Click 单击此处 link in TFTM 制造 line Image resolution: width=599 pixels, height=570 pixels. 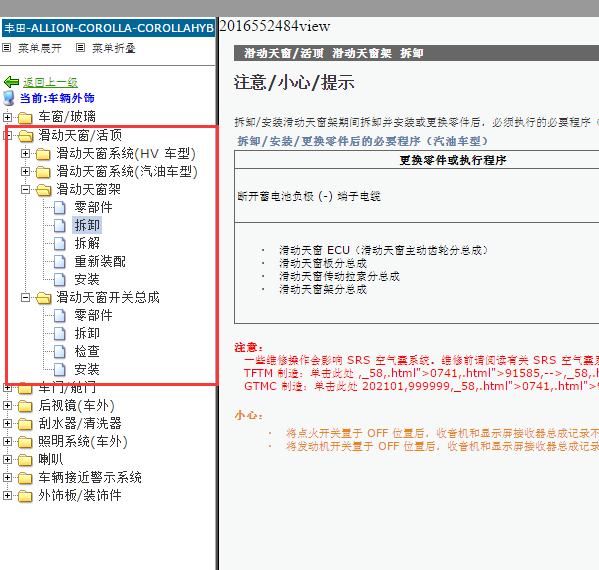click(332, 373)
